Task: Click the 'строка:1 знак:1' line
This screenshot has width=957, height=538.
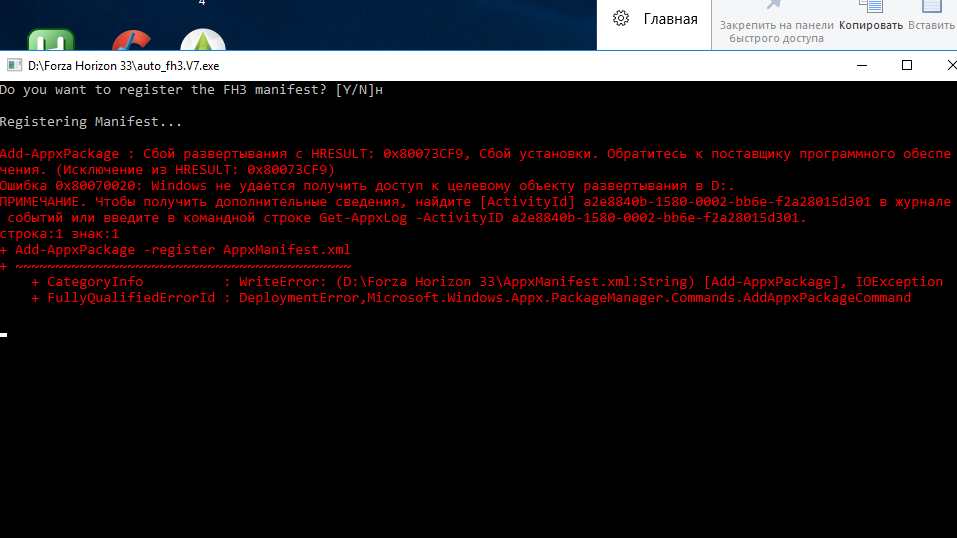Action: tap(60, 234)
